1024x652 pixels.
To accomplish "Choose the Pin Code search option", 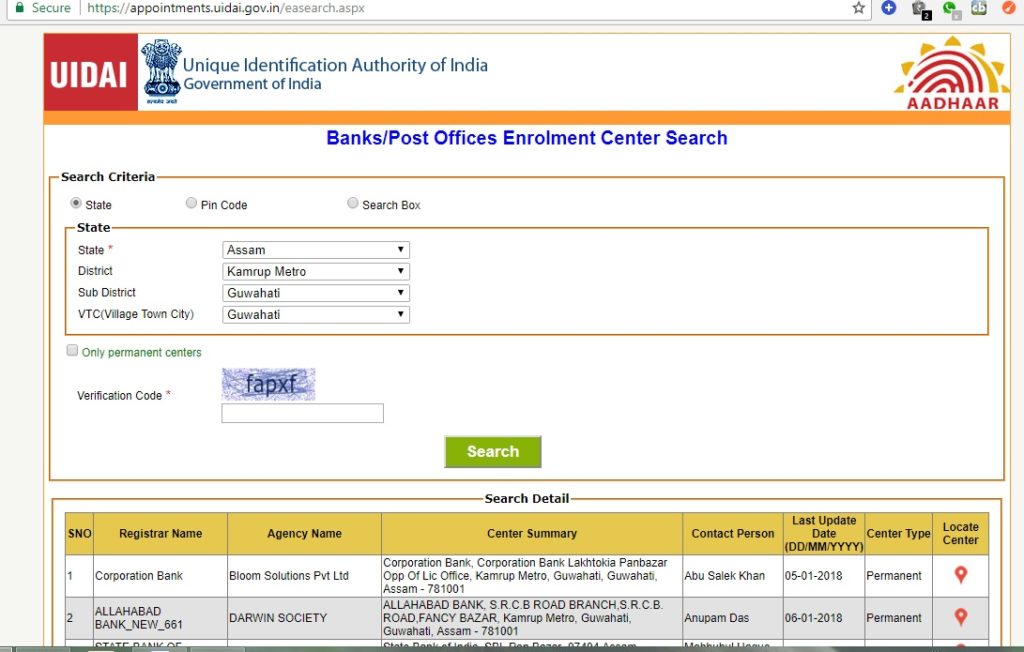I will tap(191, 203).
